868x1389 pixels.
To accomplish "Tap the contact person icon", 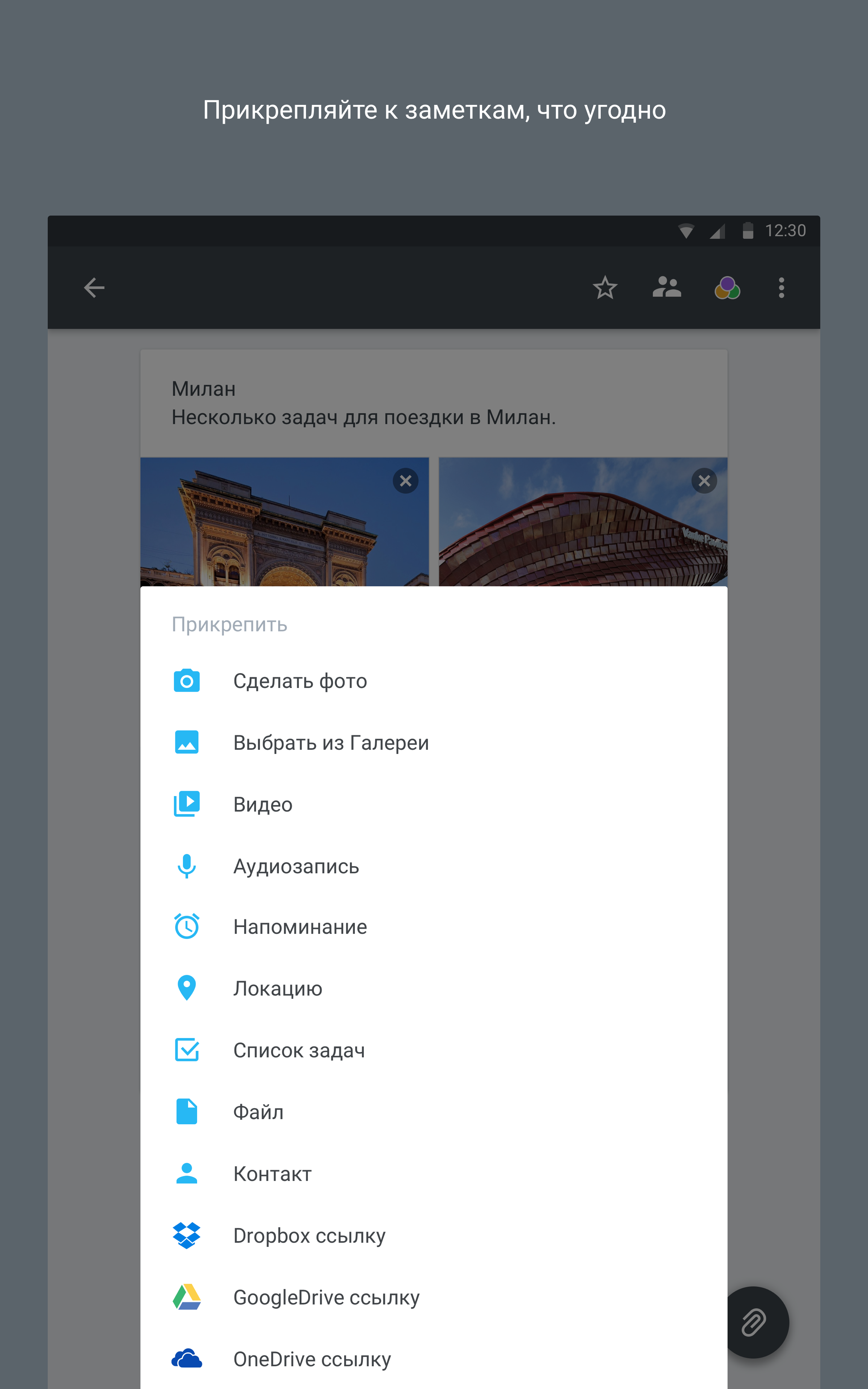I will tap(187, 1173).
